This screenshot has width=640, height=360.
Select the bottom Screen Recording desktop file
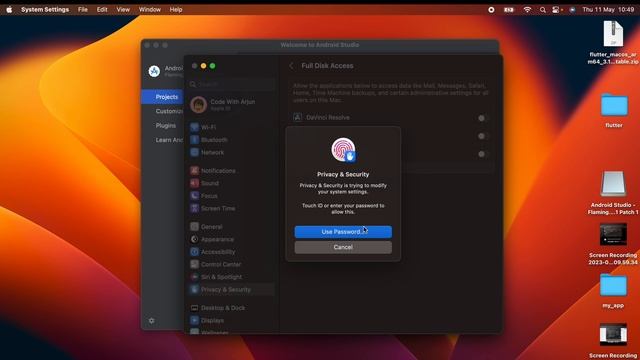(x=613, y=341)
